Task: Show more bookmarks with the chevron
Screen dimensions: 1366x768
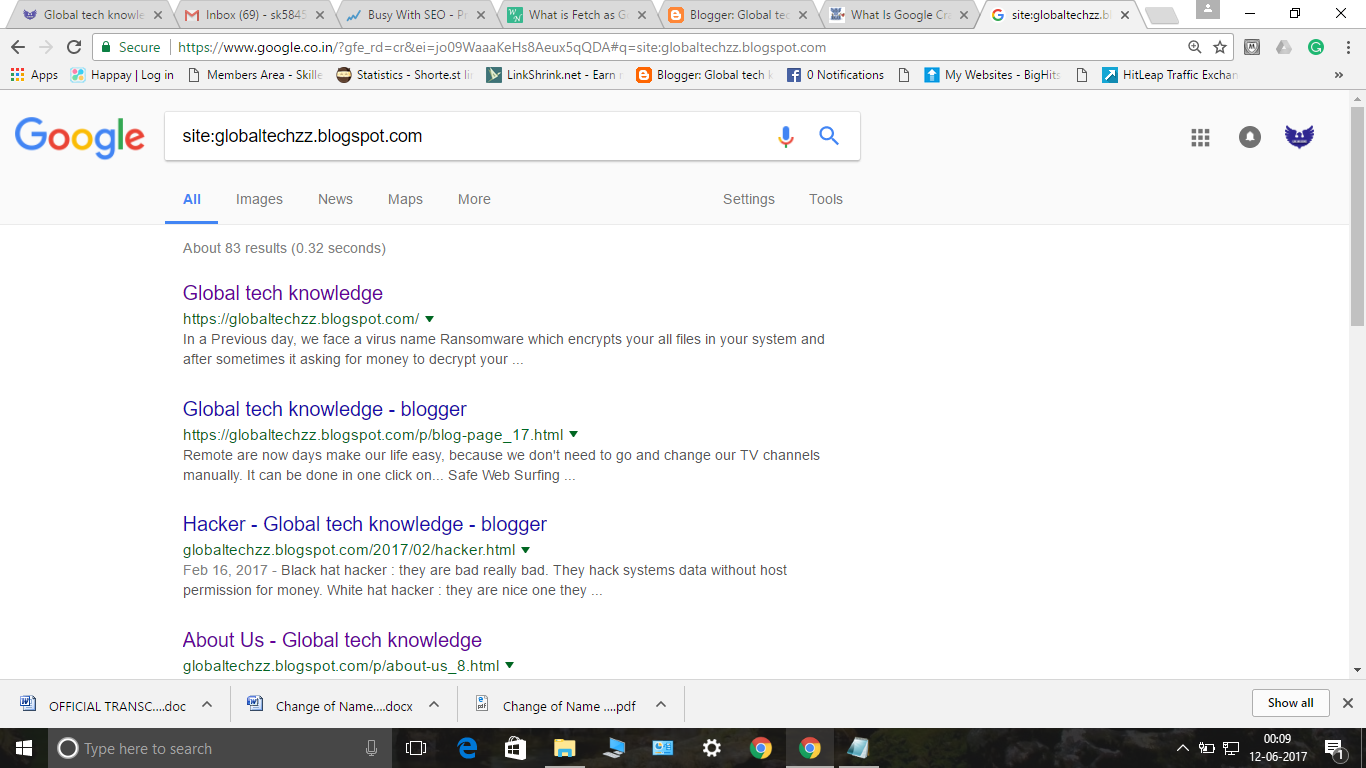Action: (x=1339, y=75)
